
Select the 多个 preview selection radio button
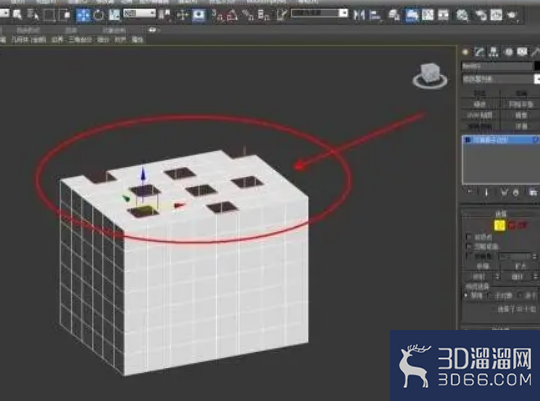pos(519,296)
